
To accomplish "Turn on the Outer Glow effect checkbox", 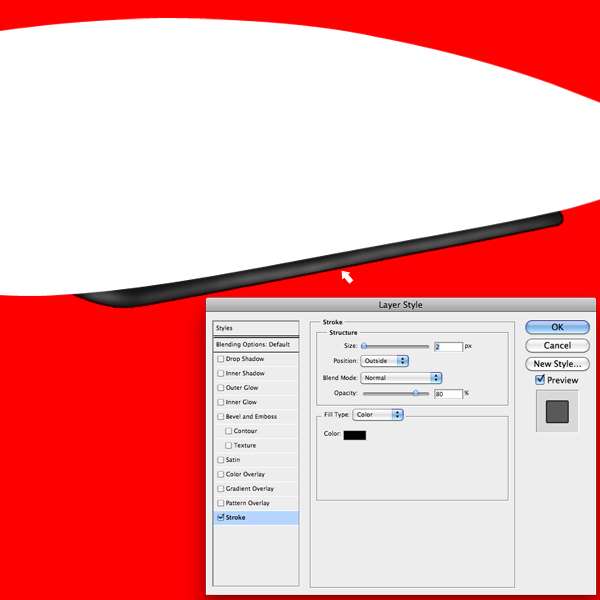I will point(221,388).
